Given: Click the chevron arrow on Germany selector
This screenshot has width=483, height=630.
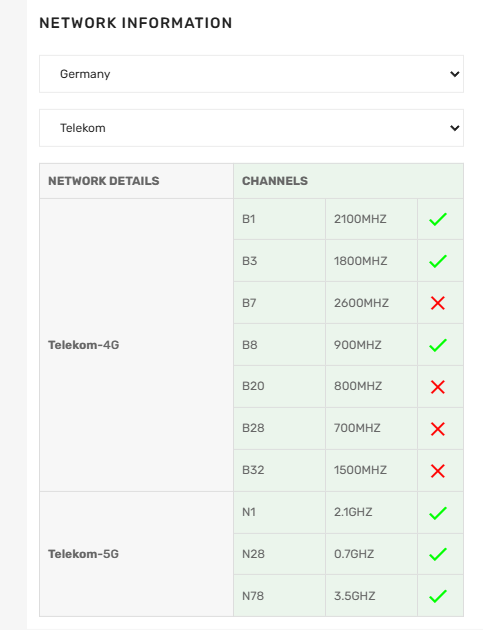Looking at the screenshot, I should (x=454, y=74).
